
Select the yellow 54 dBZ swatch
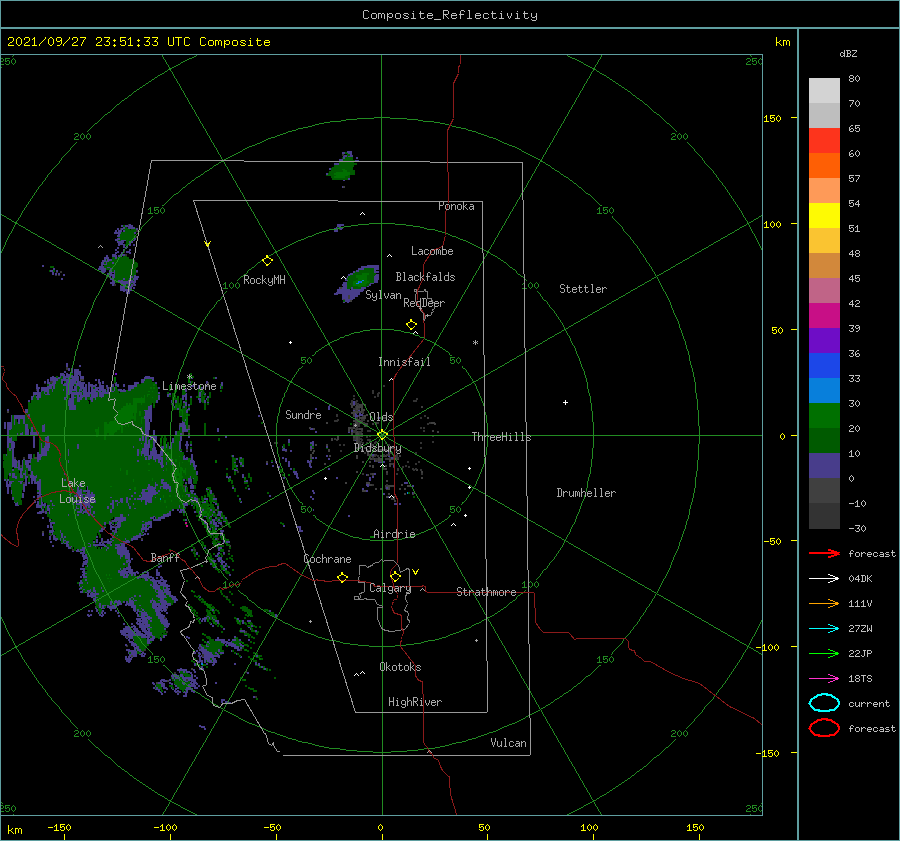[824, 215]
